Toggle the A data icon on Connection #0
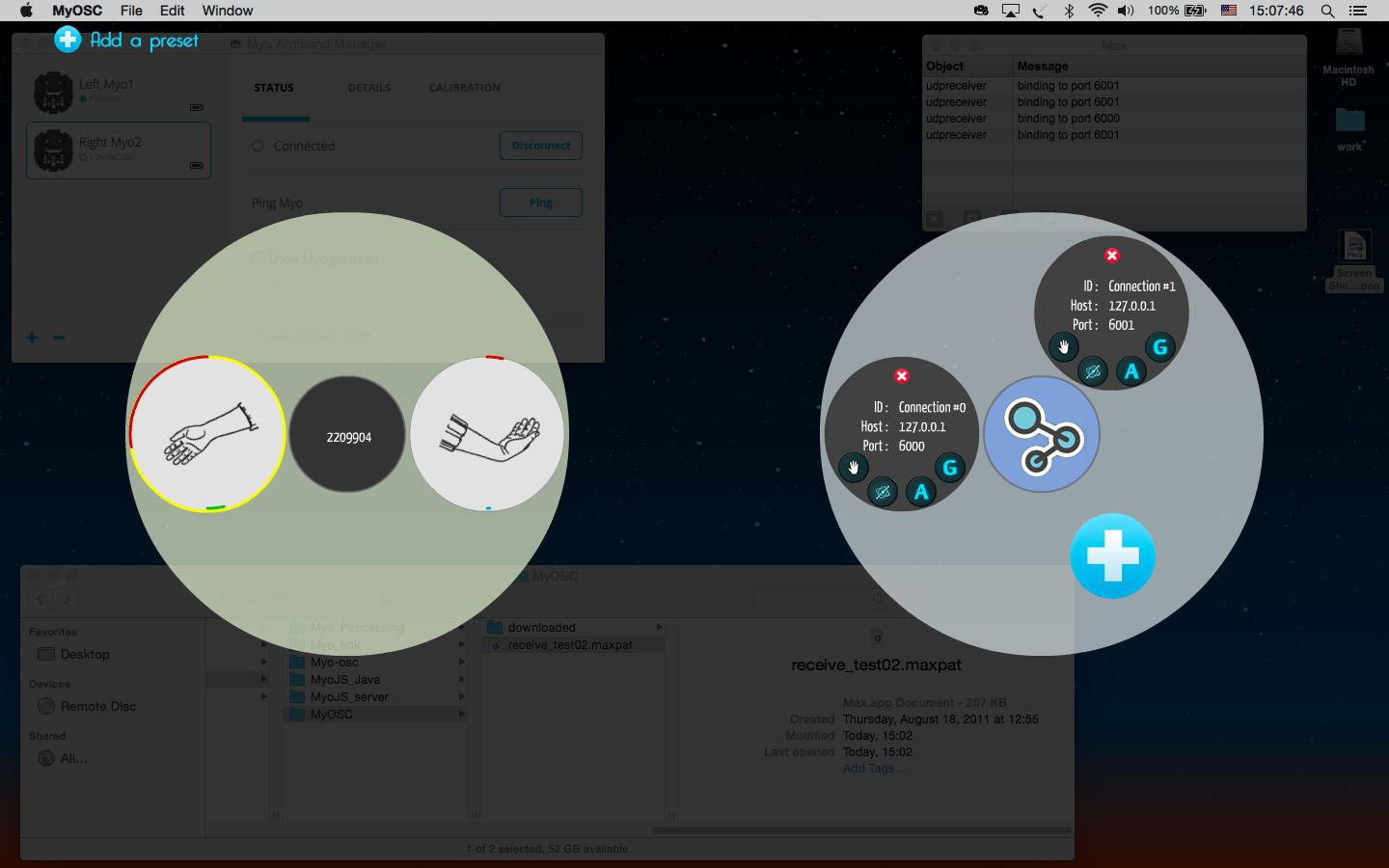Viewport: 1389px width, 868px height. tap(921, 493)
